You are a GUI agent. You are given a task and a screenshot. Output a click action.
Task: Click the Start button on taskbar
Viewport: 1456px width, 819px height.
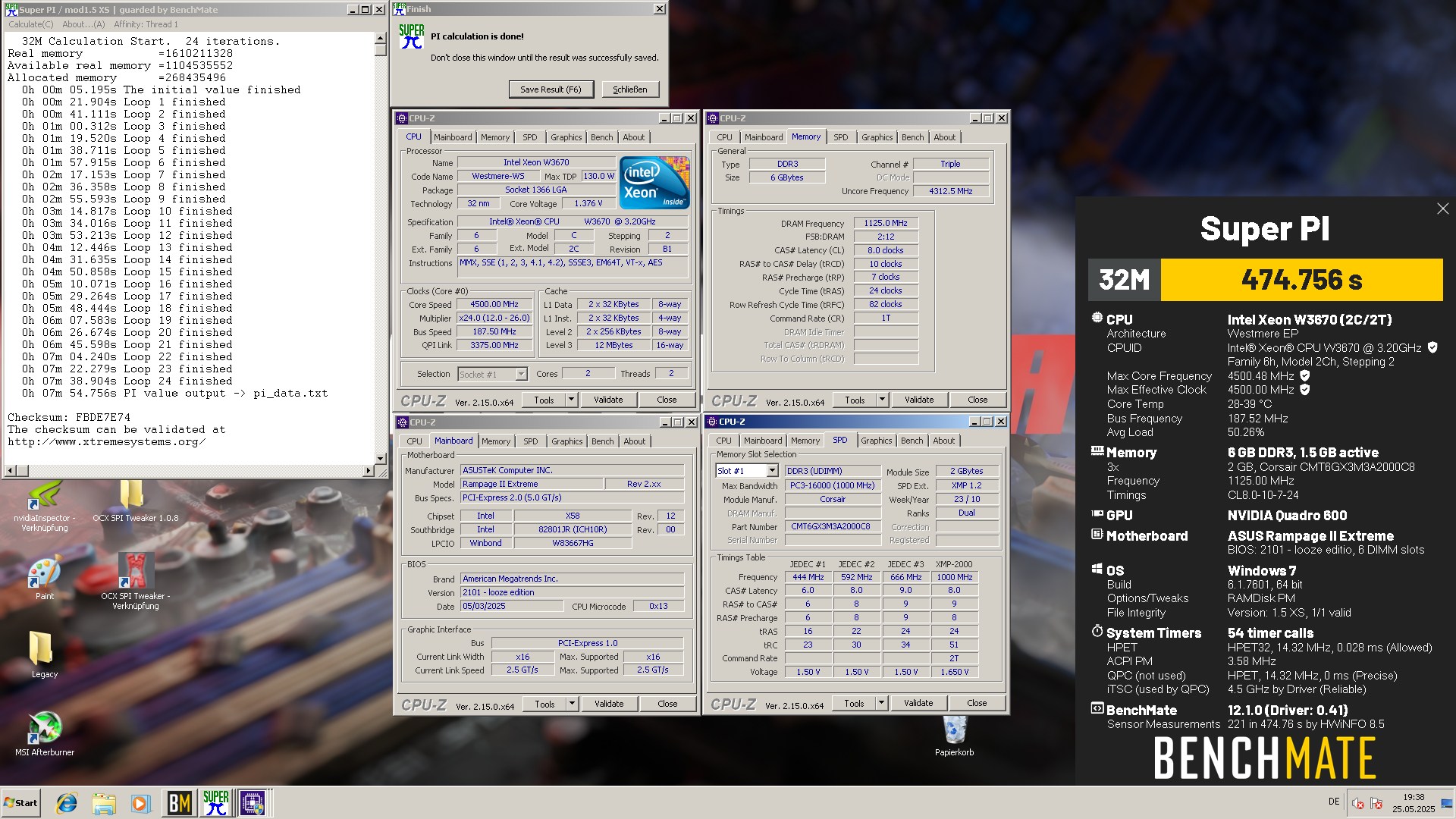pos(20,802)
